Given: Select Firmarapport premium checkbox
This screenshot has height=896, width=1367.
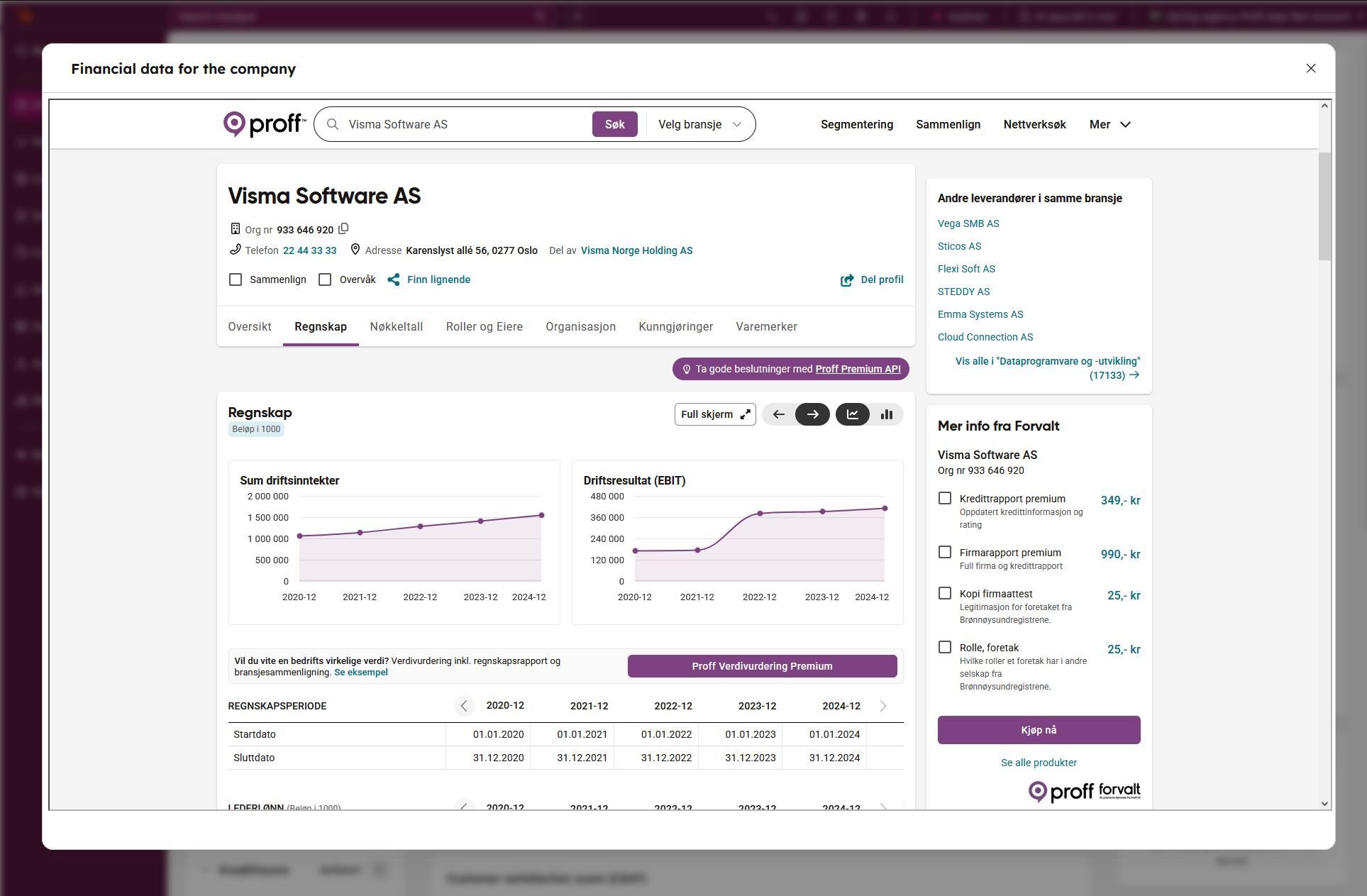Looking at the screenshot, I should (944, 552).
